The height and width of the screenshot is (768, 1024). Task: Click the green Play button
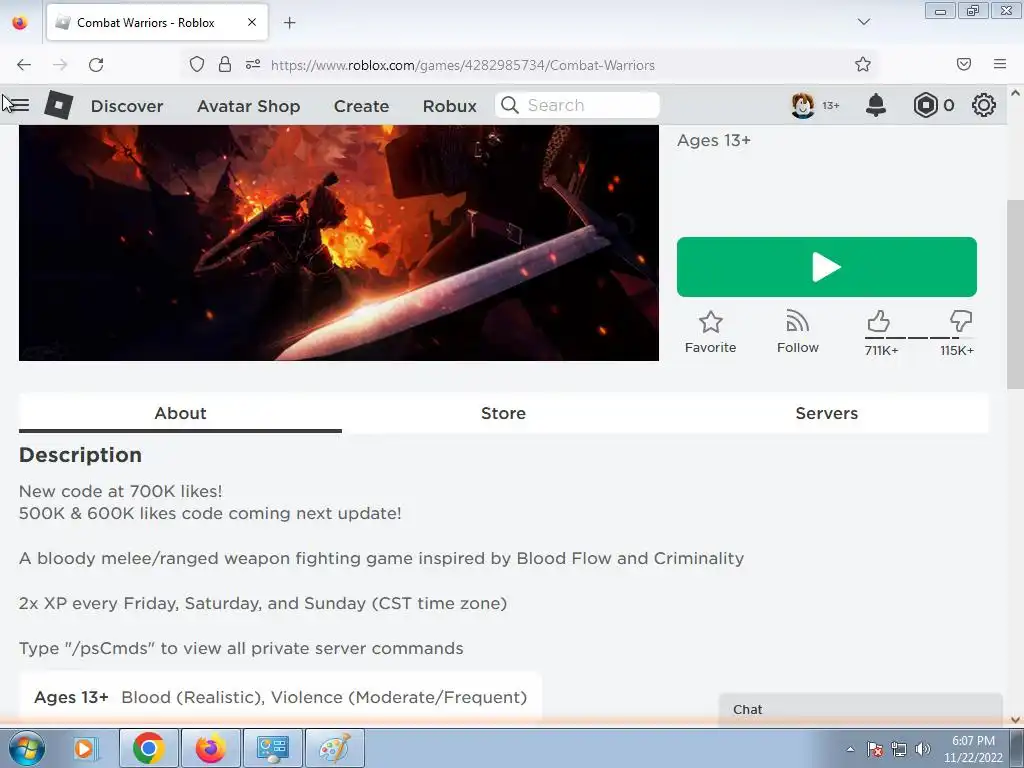pyautogui.click(x=827, y=266)
